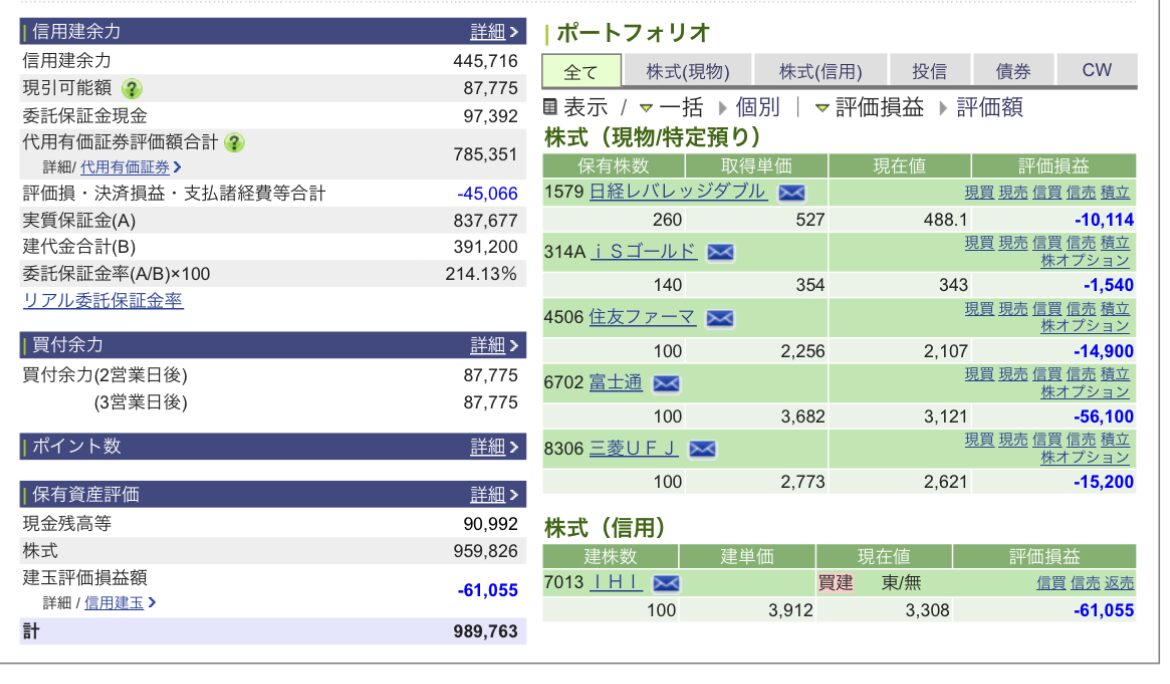Open the help icon beside 現引可能額

(132, 88)
